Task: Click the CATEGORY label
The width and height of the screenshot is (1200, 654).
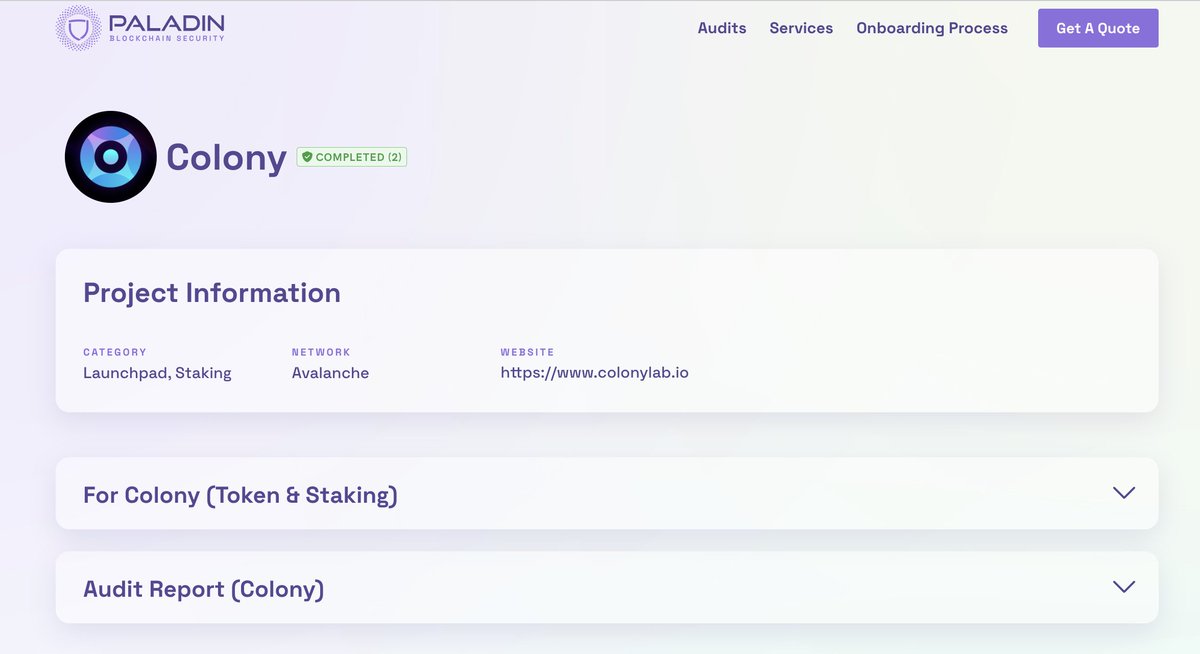Action: coord(115,352)
